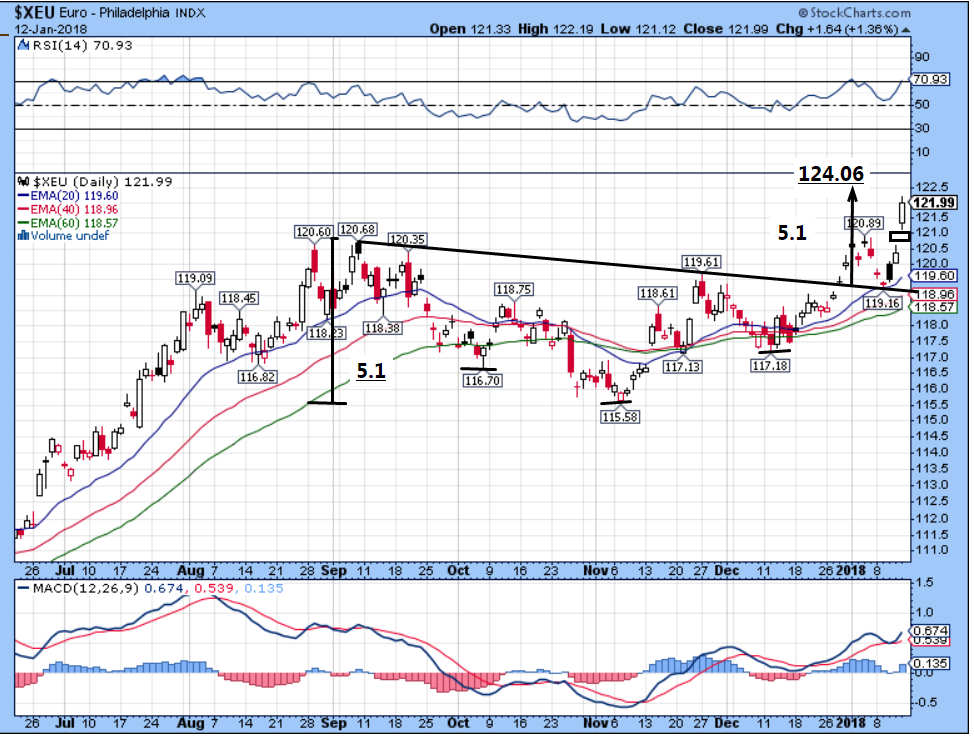The image size is (974, 736).
Task: Click the 118.23 price label
Action: [x=326, y=333]
